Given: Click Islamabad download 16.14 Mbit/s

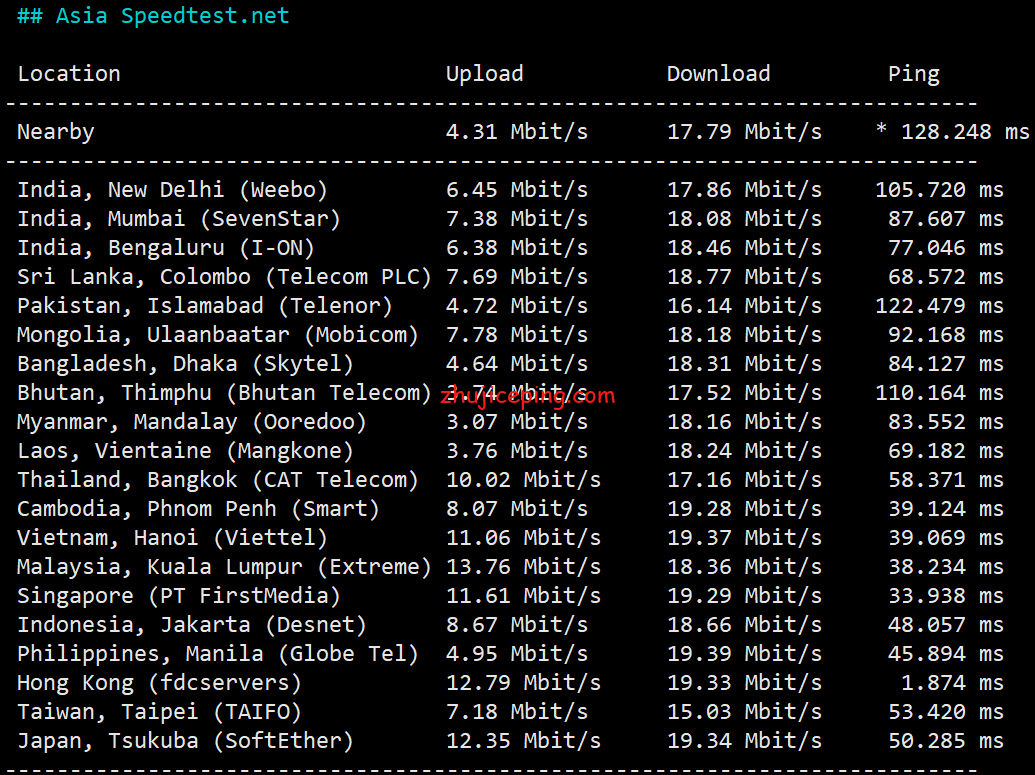Looking at the screenshot, I should [x=745, y=306].
